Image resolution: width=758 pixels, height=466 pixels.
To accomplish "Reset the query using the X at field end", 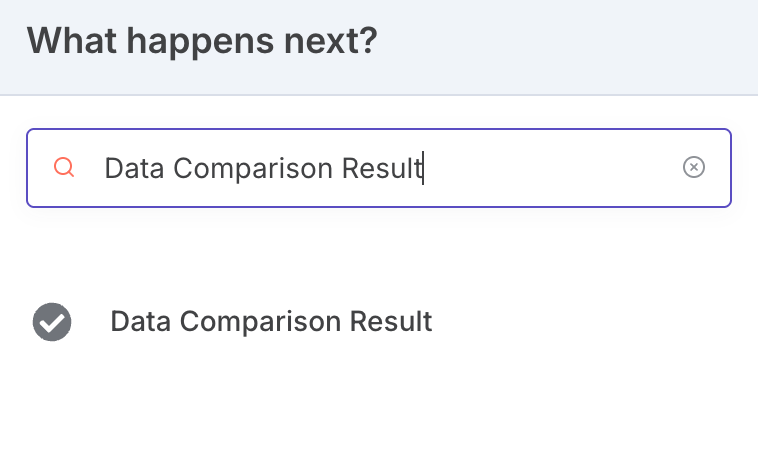I will pyautogui.click(x=694, y=167).
